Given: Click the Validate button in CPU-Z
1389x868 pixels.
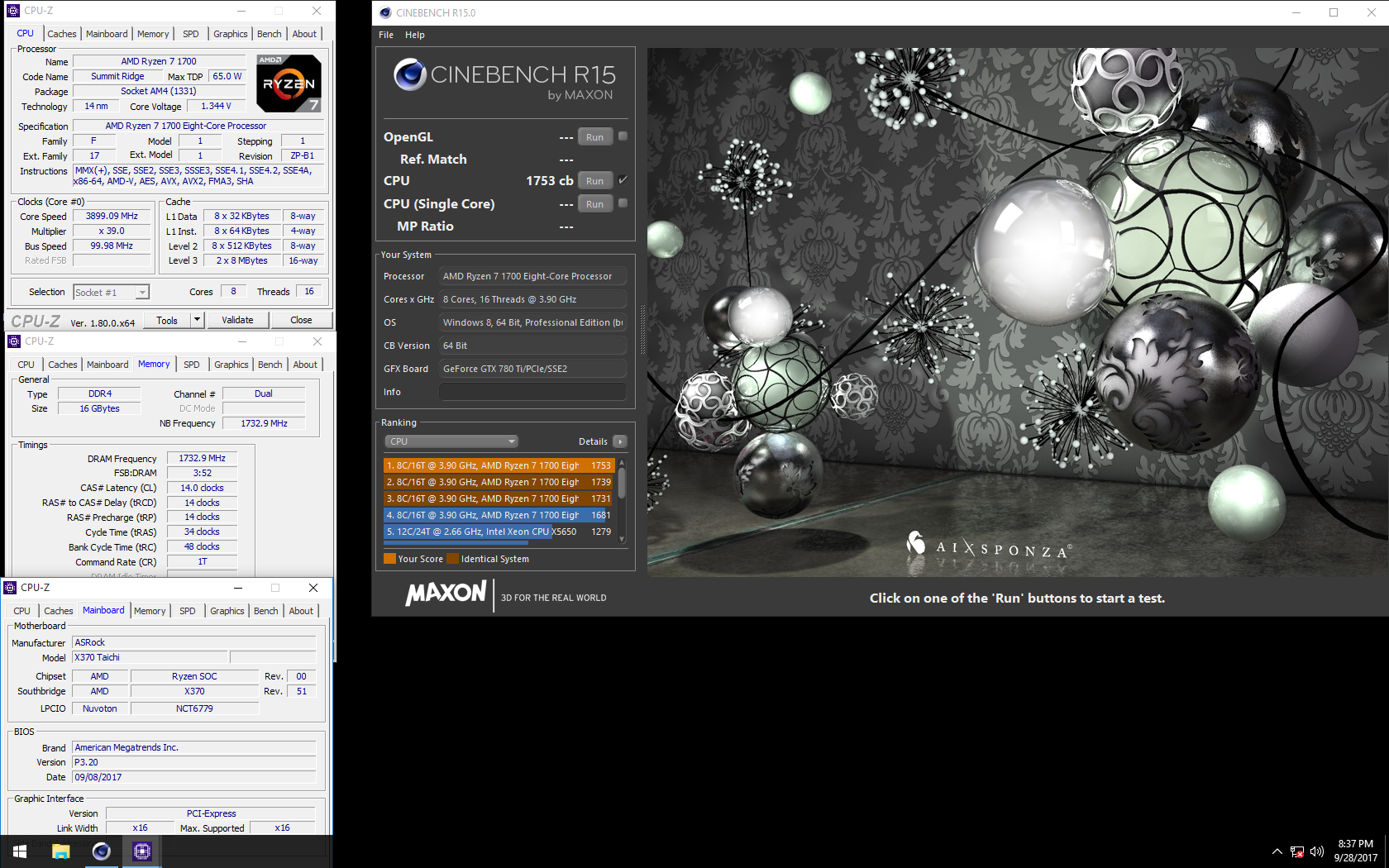Looking at the screenshot, I should pos(237,320).
